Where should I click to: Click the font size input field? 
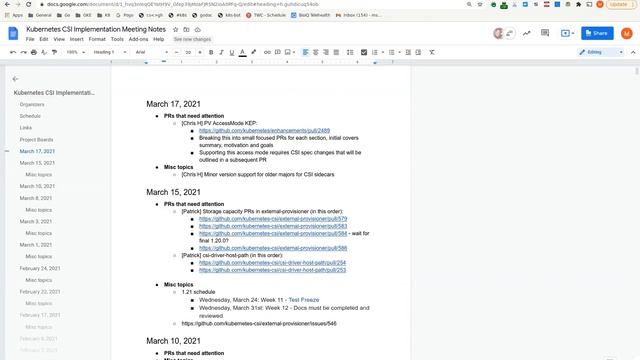point(188,52)
